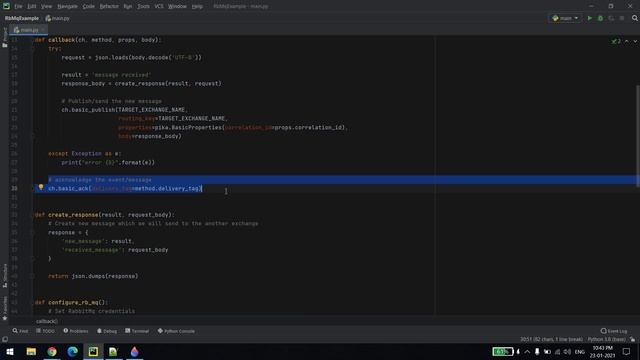Click the 'def configure_rb_mq' line in editor
Screen dimensions: 640x360
click(x=71, y=302)
